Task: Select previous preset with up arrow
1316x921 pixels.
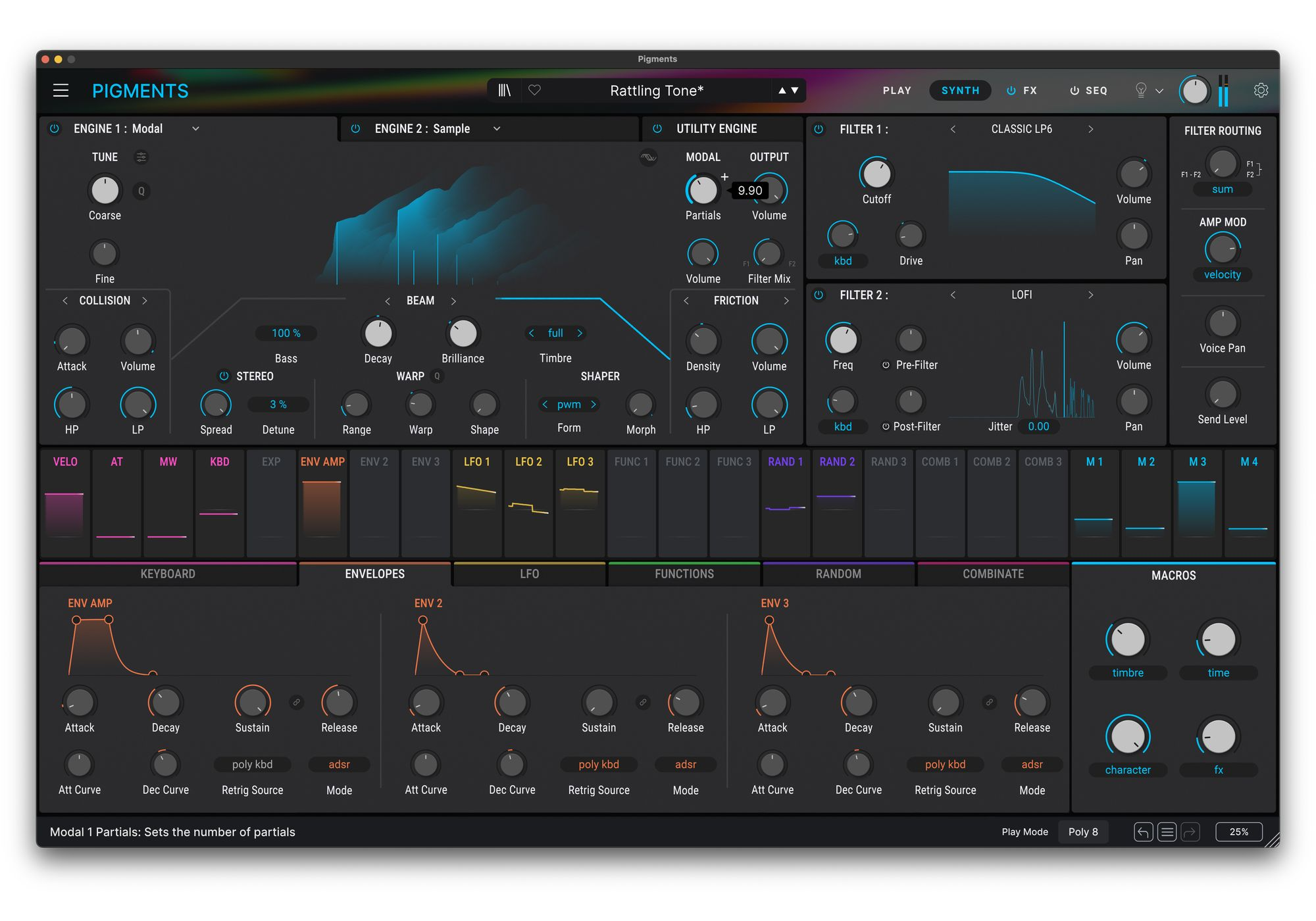Action: (782, 90)
